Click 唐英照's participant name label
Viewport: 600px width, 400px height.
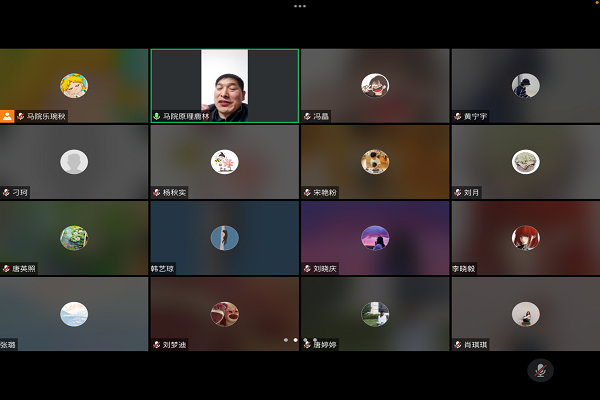22,268
